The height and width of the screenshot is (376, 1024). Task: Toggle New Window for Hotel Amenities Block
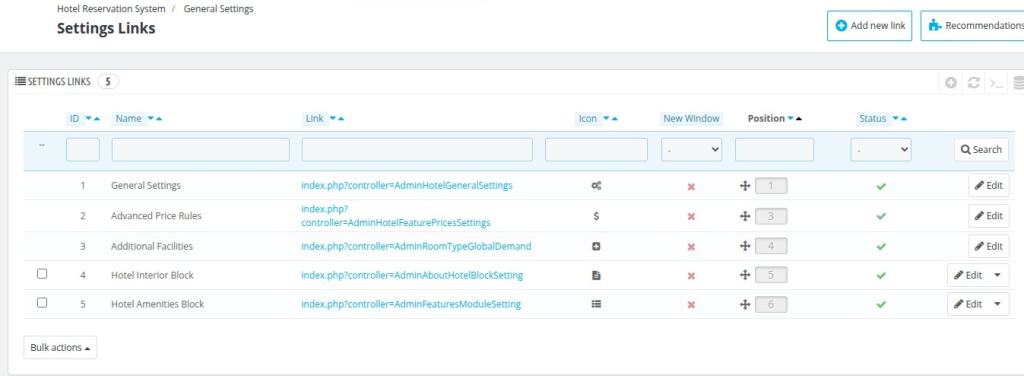(x=691, y=305)
